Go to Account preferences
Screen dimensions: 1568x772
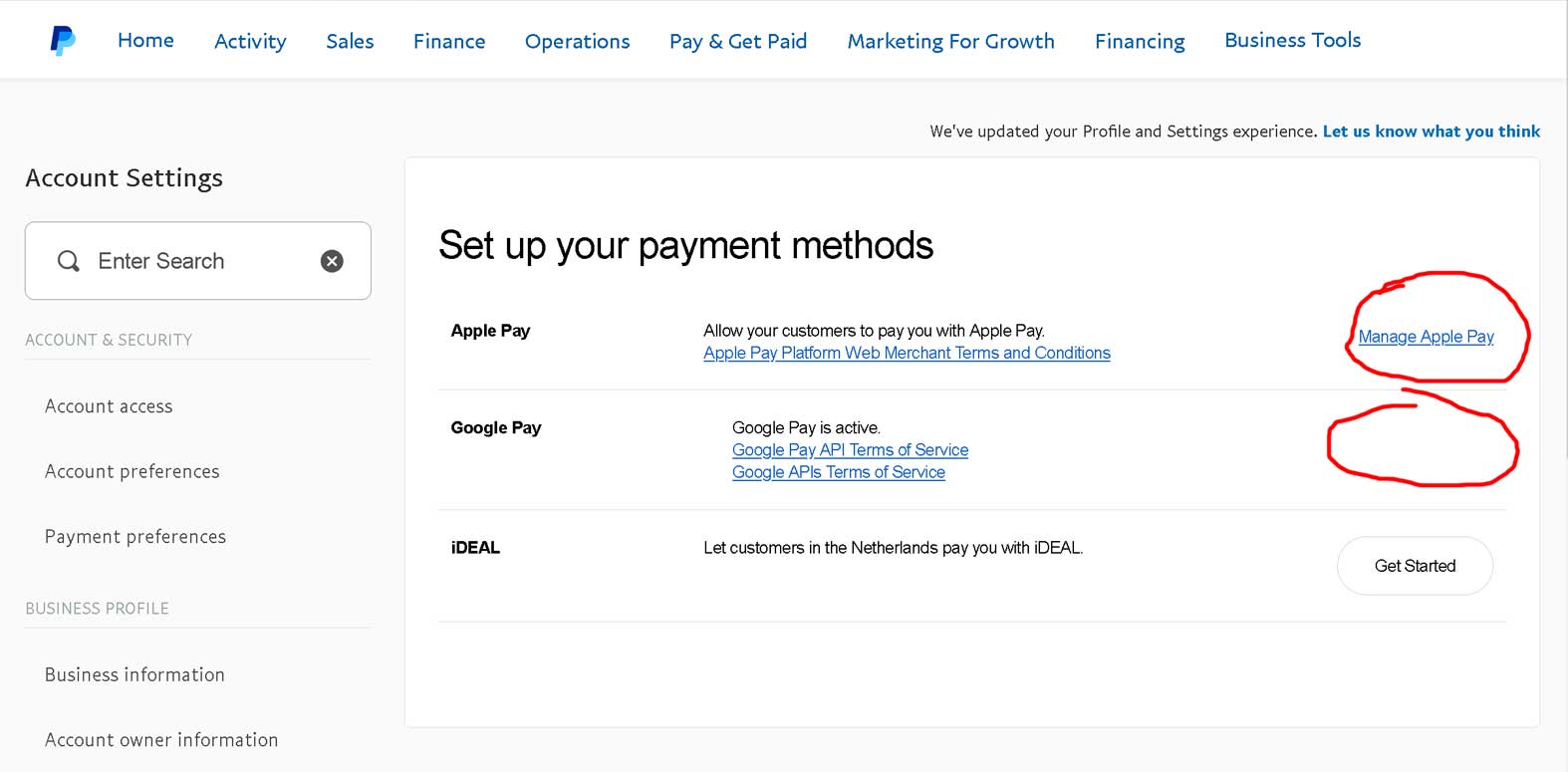tap(132, 471)
